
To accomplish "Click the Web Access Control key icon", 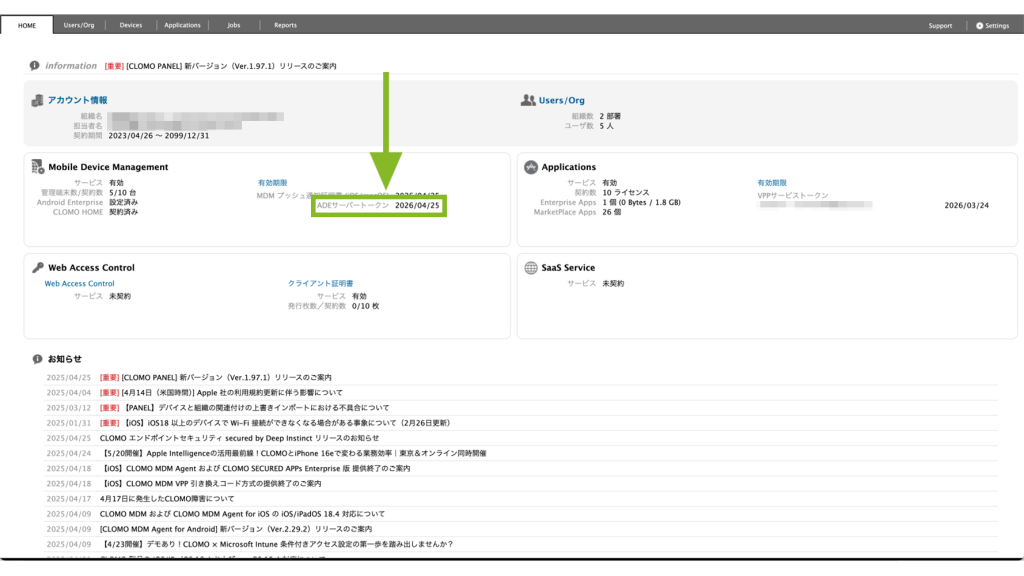I will pyautogui.click(x=38, y=268).
